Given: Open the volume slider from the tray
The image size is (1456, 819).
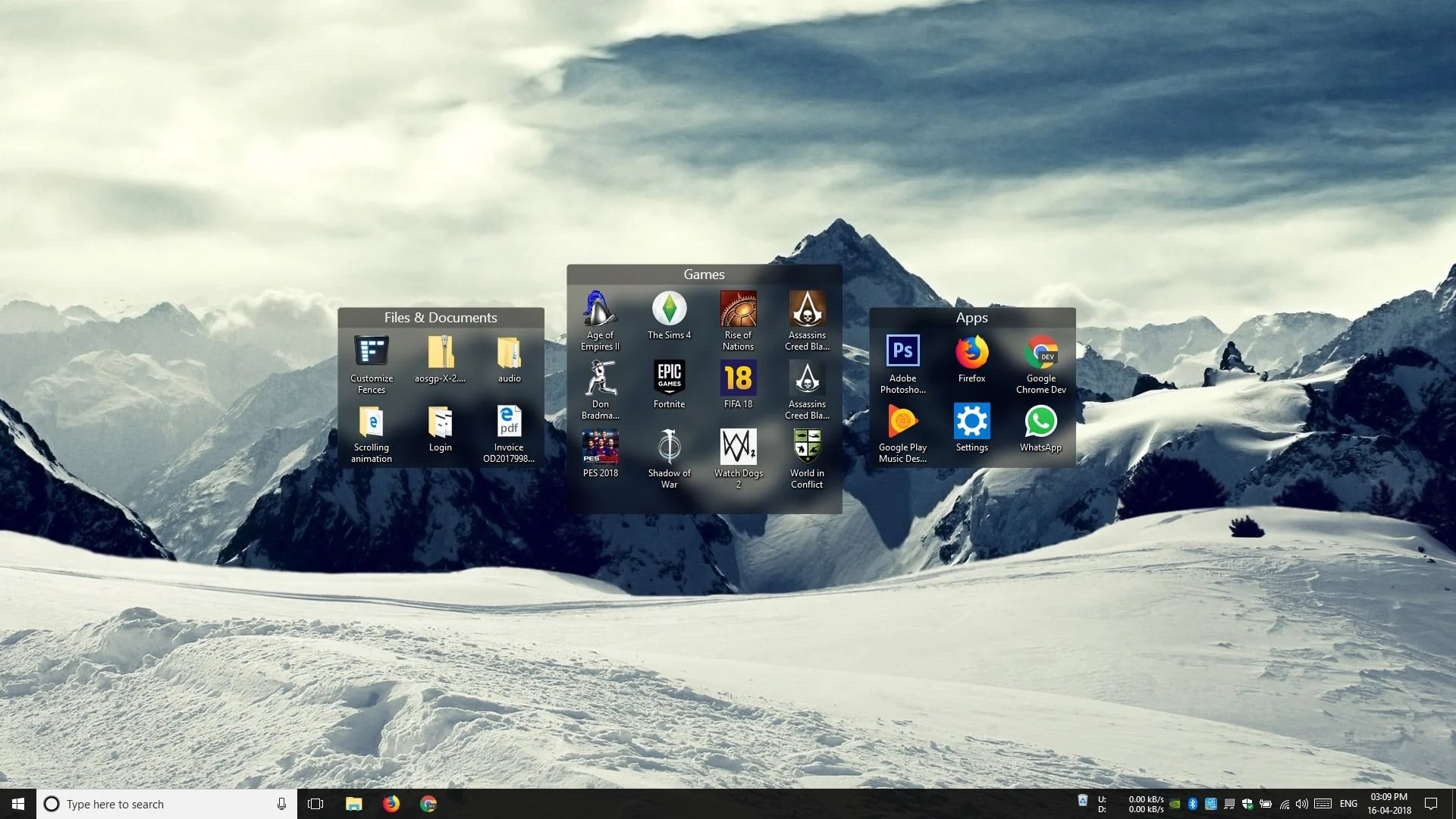Looking at the screenshot, I should point(1301,803).
